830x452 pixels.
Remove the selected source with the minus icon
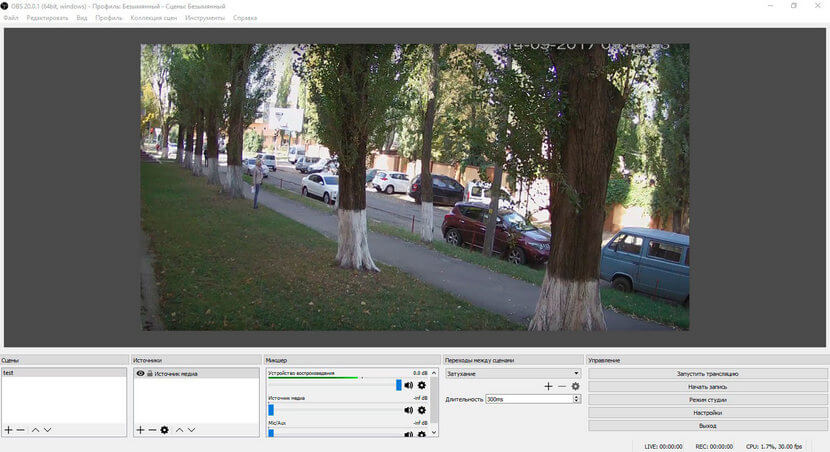pos(152,430)
